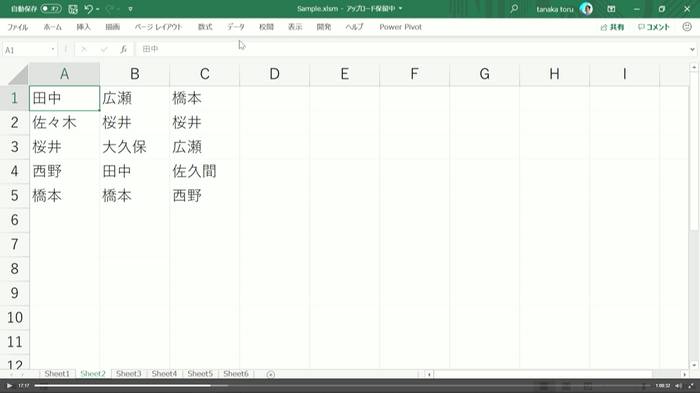Select cell B1 containing 広瀬
This screenshot has width=700, height=393.
[x=134, y=98]
